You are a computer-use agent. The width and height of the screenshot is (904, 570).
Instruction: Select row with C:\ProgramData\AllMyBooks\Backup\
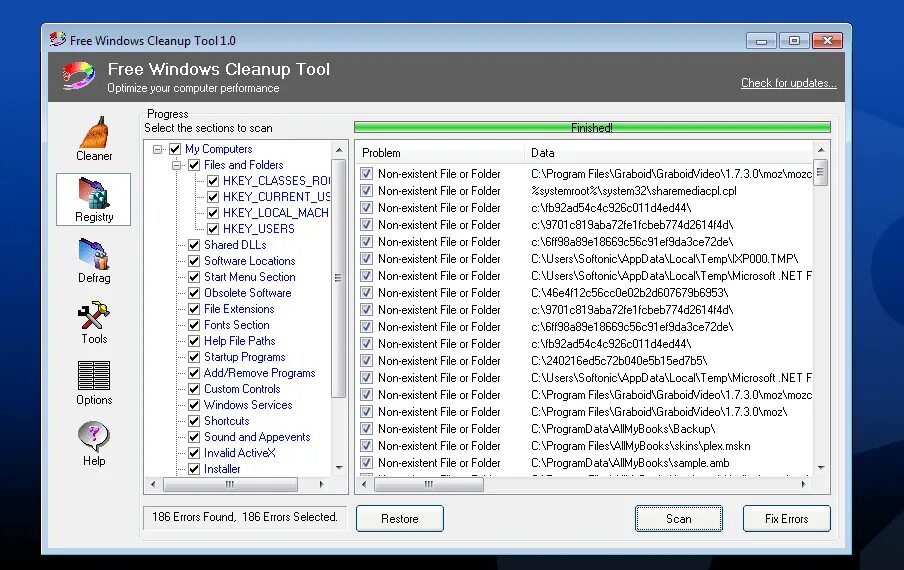point(585,429)
